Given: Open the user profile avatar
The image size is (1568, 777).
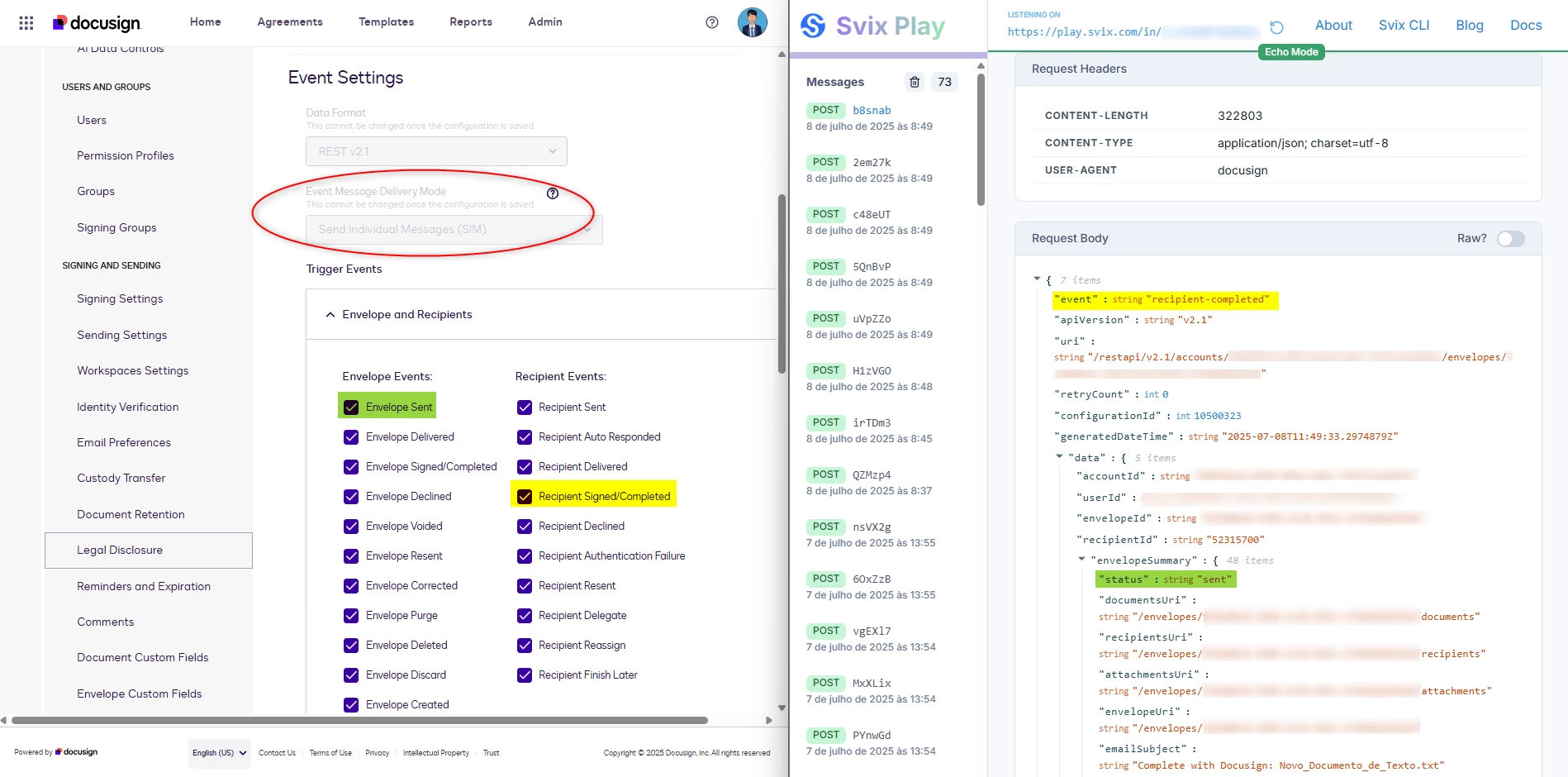Looking at the screenshot, I should 752,22.
